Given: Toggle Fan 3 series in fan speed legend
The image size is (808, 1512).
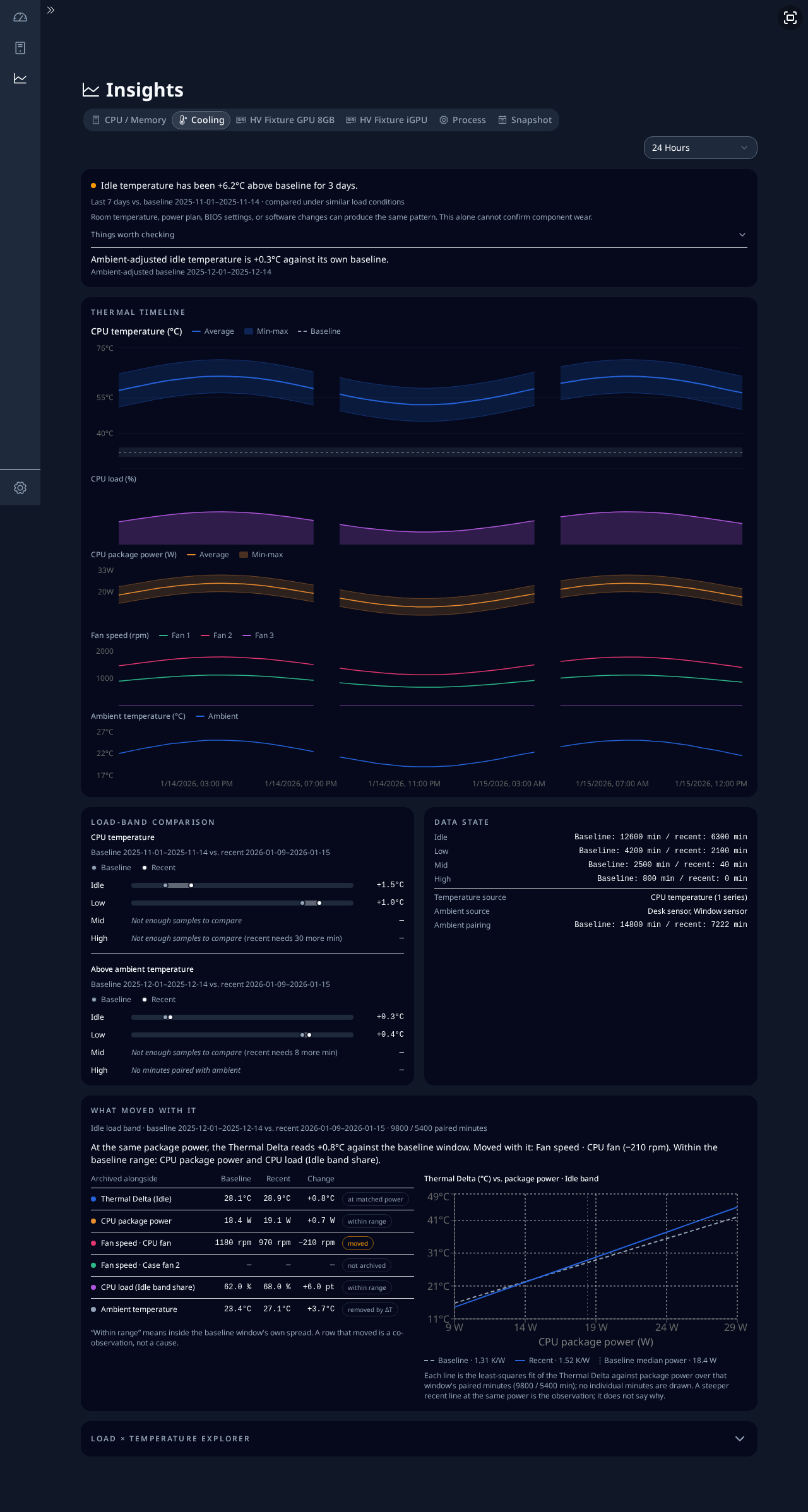Looking at the screenshot, I should (x=258, y=635).
